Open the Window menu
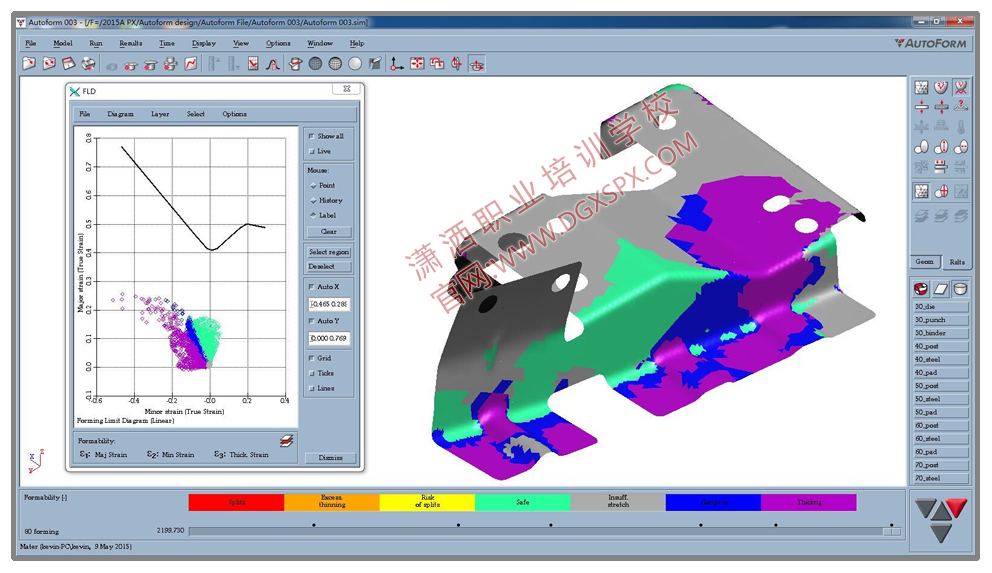The image size is (992, 573). (319, 44)
